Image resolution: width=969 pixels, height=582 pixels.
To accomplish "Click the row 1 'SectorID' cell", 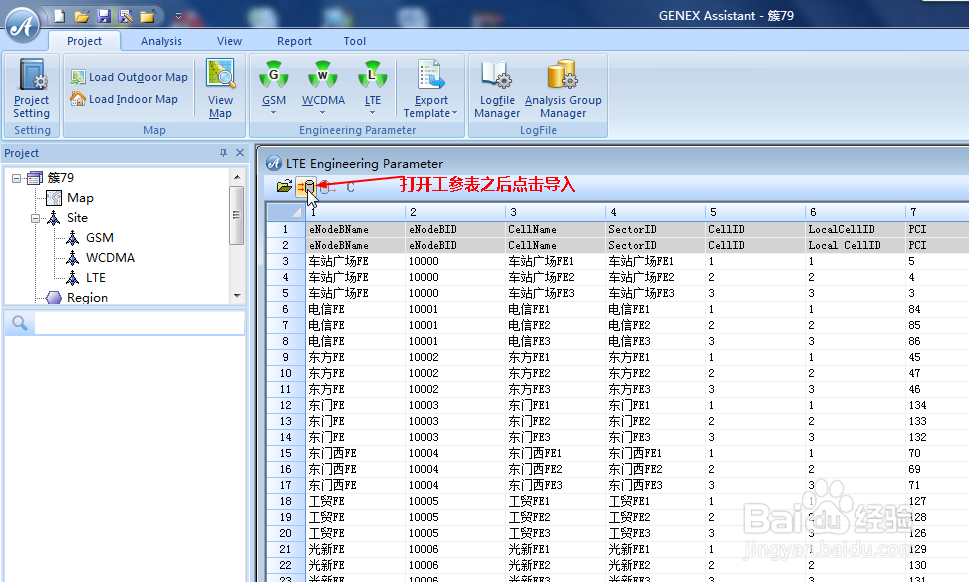I will coord(655,229).
